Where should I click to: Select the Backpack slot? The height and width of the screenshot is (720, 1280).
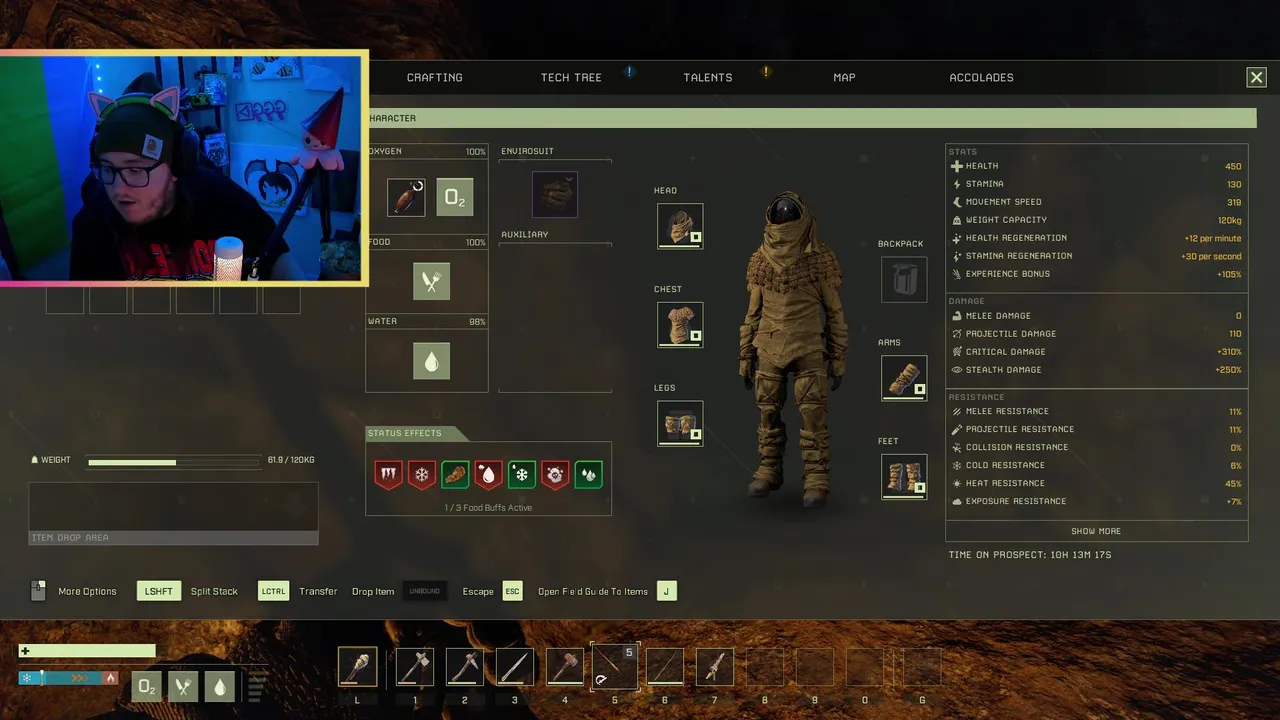click(904, 279)
